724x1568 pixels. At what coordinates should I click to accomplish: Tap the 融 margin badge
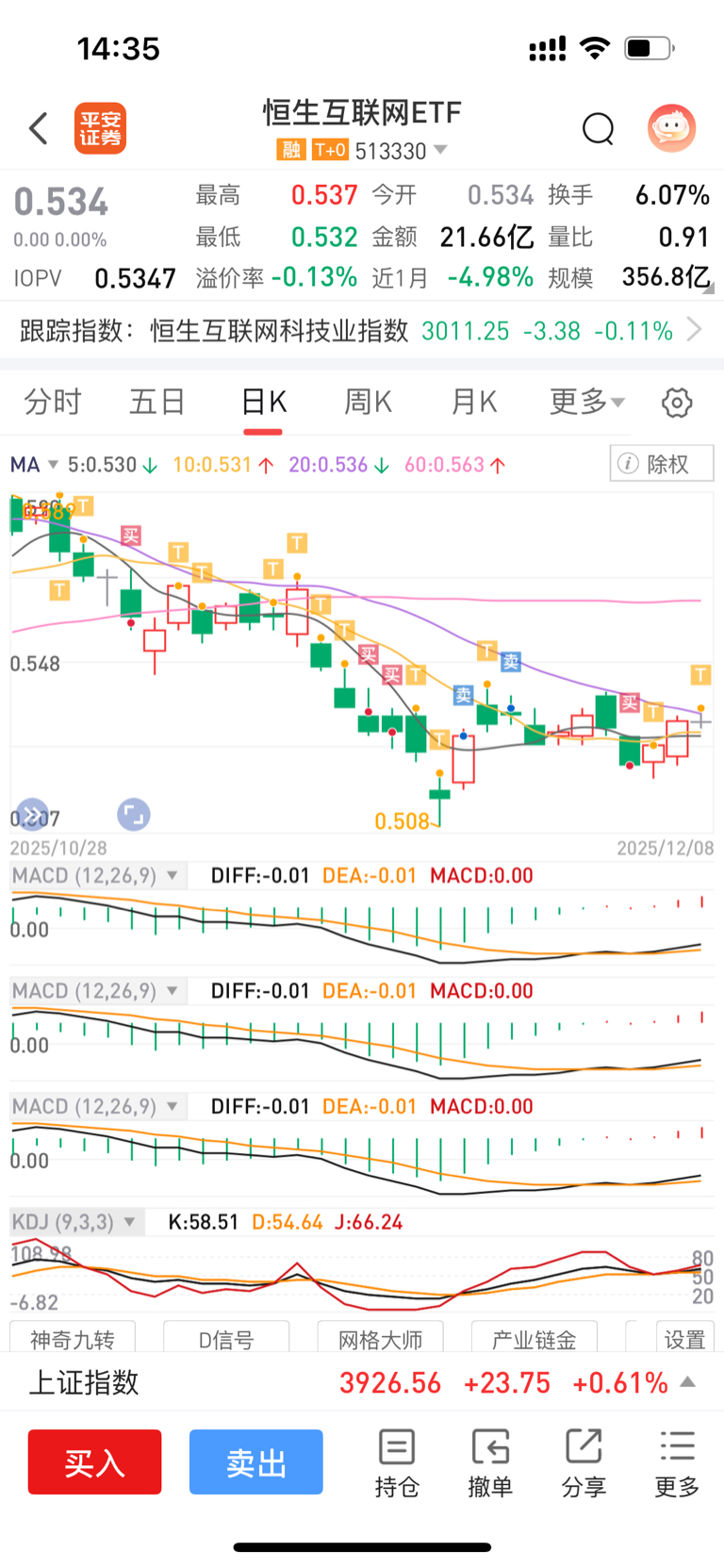pos(290,150)
